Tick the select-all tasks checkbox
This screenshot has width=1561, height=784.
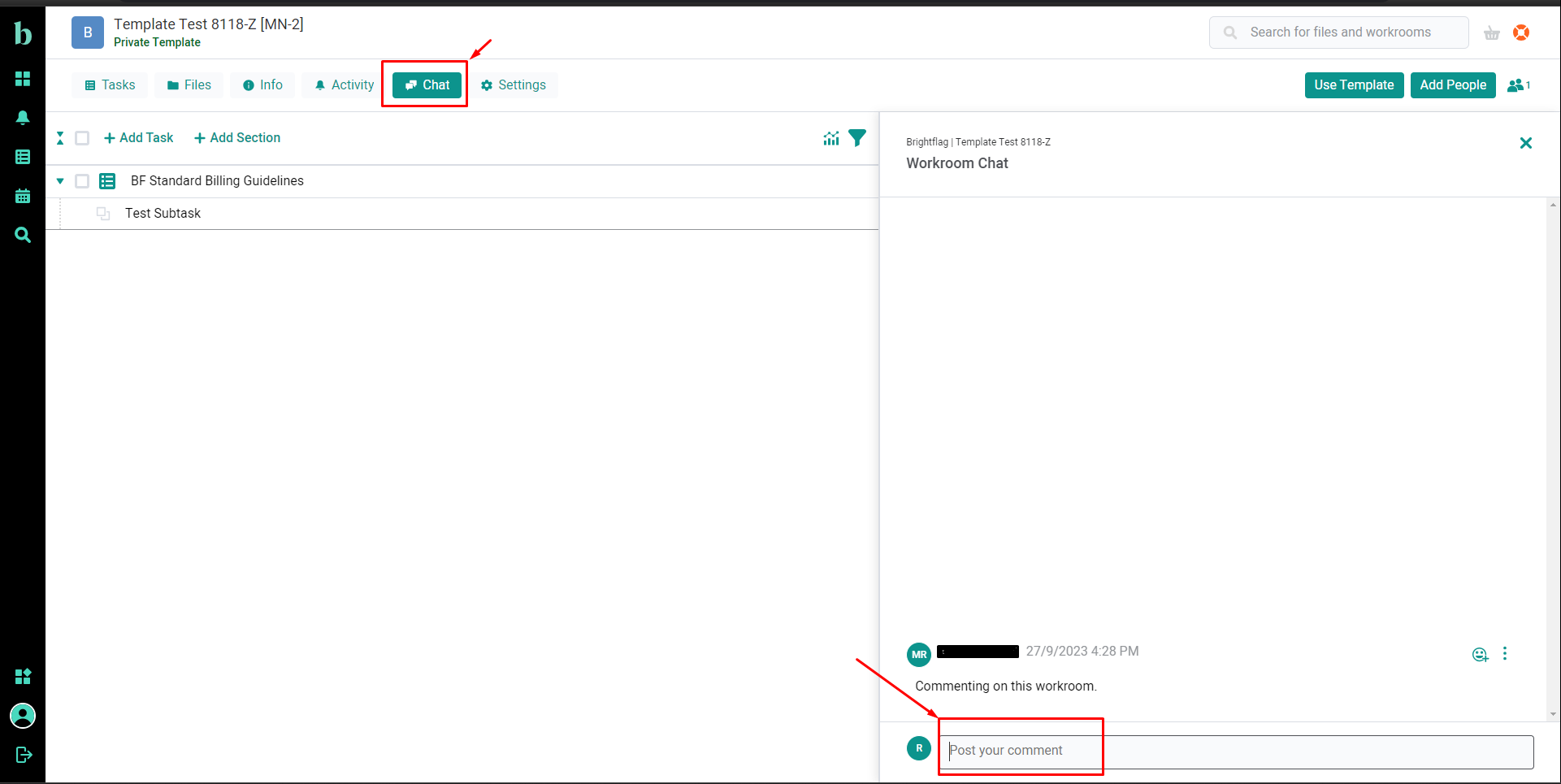tap(82, 138)
